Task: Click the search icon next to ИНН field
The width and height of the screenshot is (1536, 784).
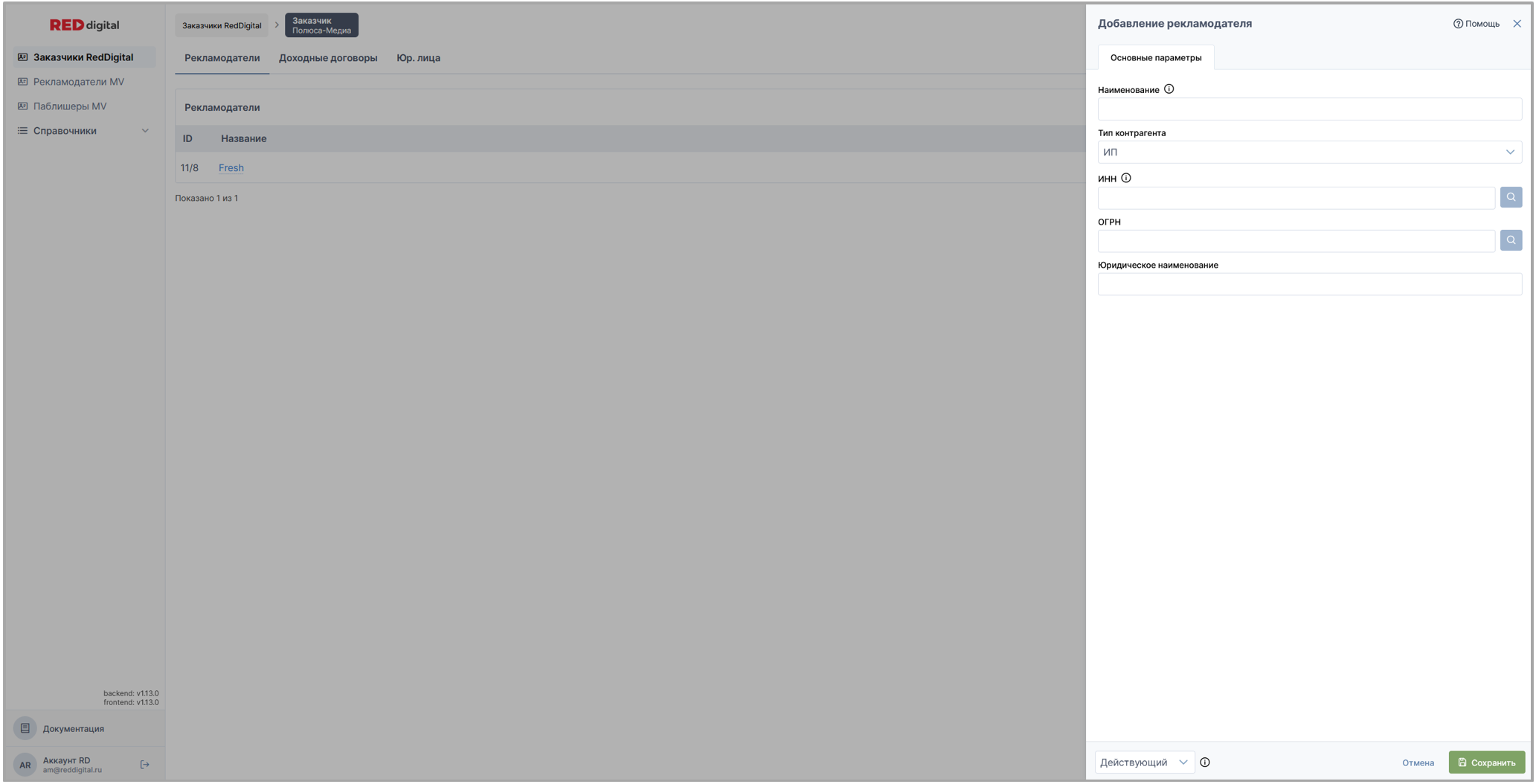Action: (1510, 197)
